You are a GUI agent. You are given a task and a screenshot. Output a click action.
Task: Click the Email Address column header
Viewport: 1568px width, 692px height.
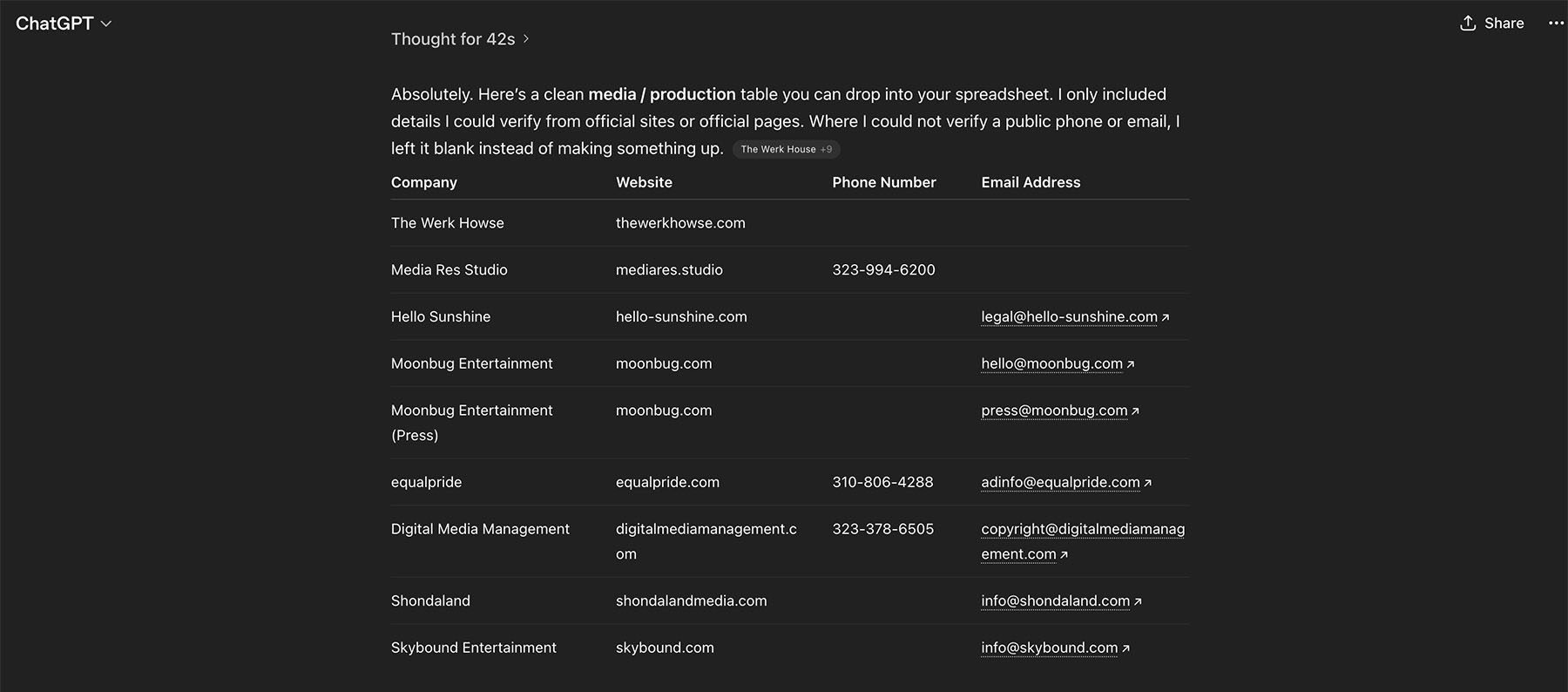(x=1031, y=182)
